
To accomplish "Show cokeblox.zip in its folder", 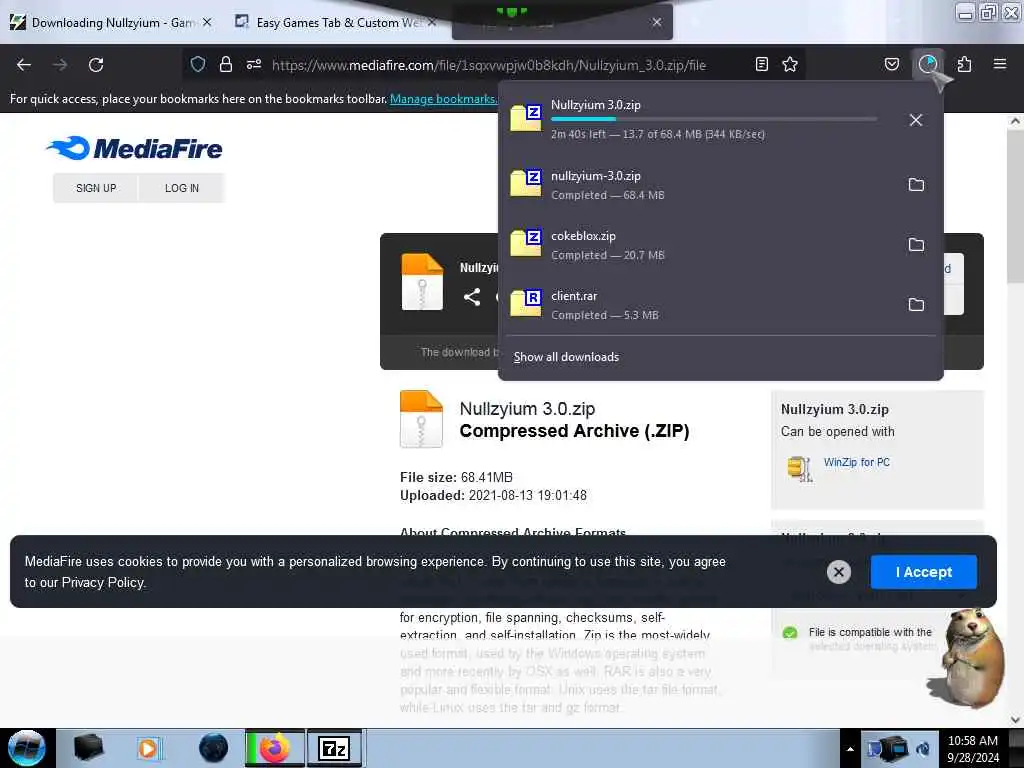I will point(916,245).
